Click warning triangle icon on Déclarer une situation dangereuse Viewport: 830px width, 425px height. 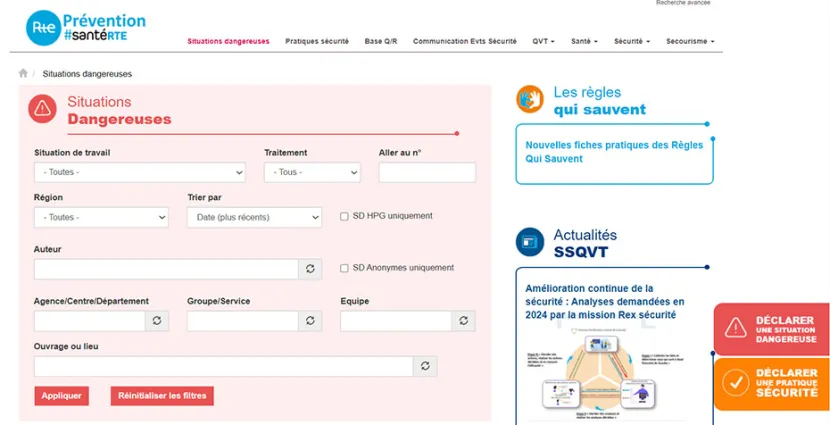click(736, 328)
